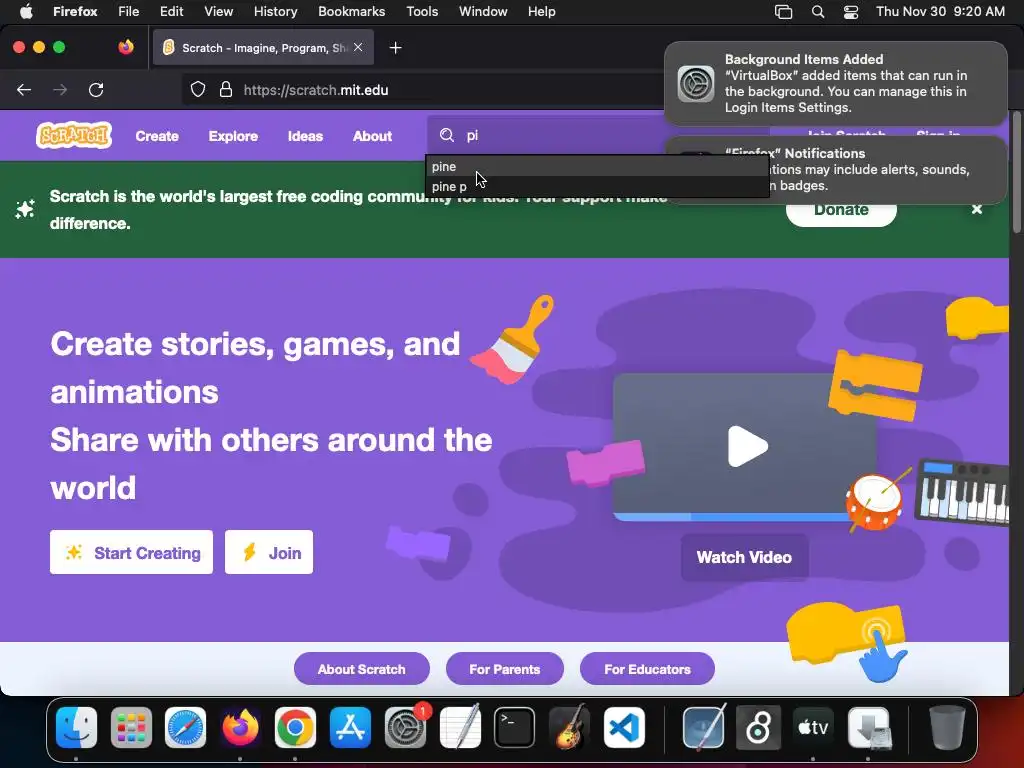
Task: Play the intro video
Action: [x=748, y=446]
